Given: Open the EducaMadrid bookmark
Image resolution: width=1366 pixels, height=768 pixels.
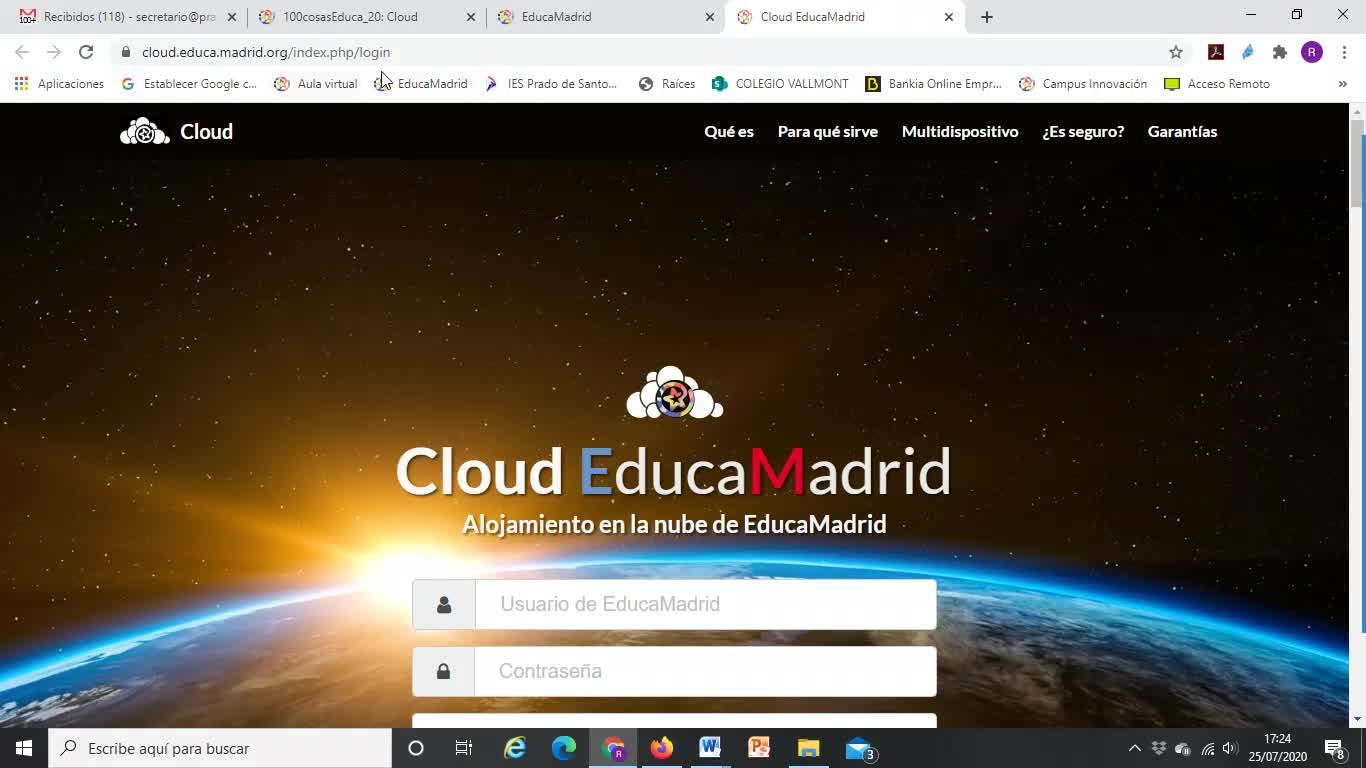Looking at the screenshot, I should pyautogui.click(x=421, y=84).
